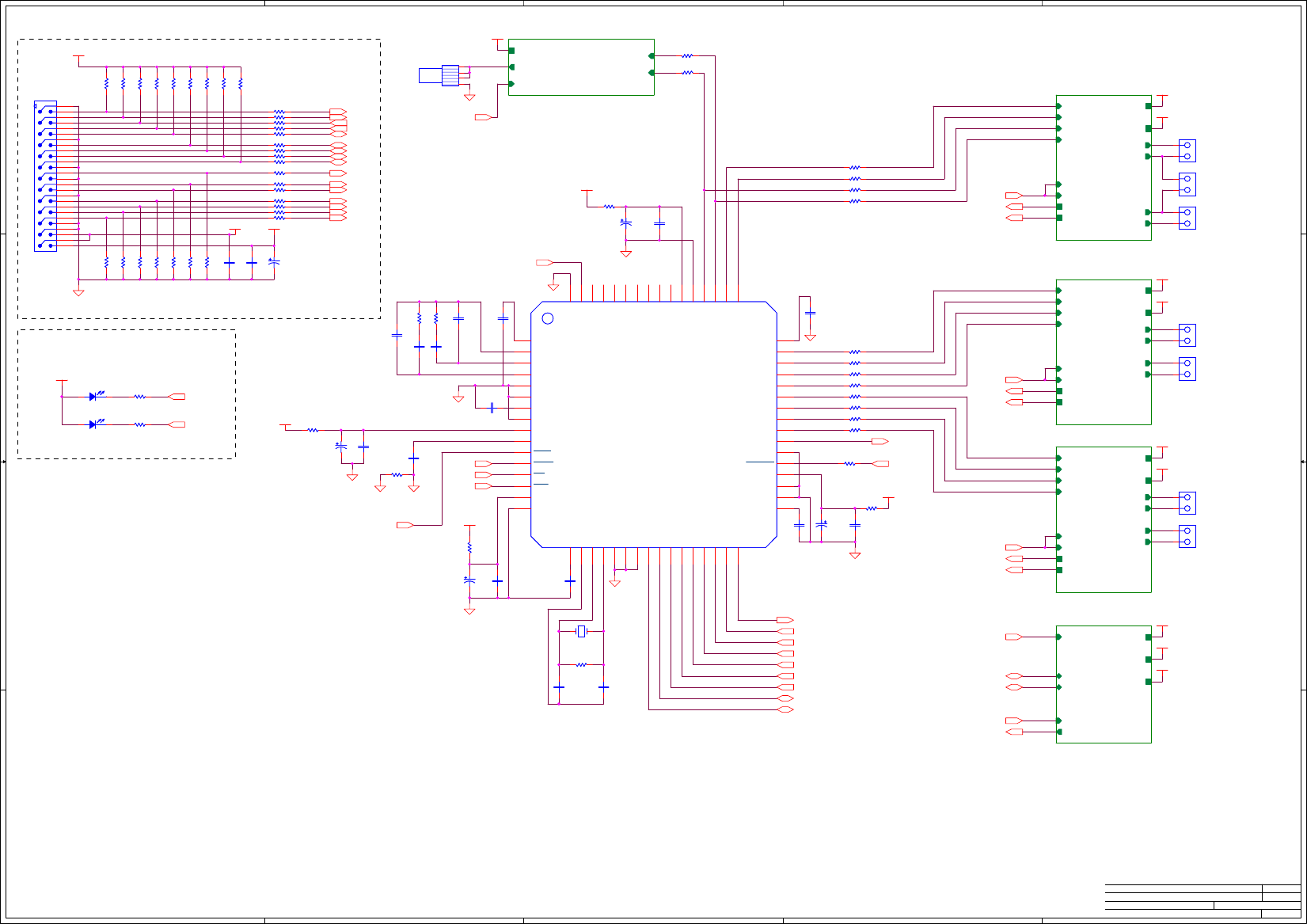The image size is (1307, 924).
Task: Select the topmost green block on the right
Action: tap(1104, 168)
